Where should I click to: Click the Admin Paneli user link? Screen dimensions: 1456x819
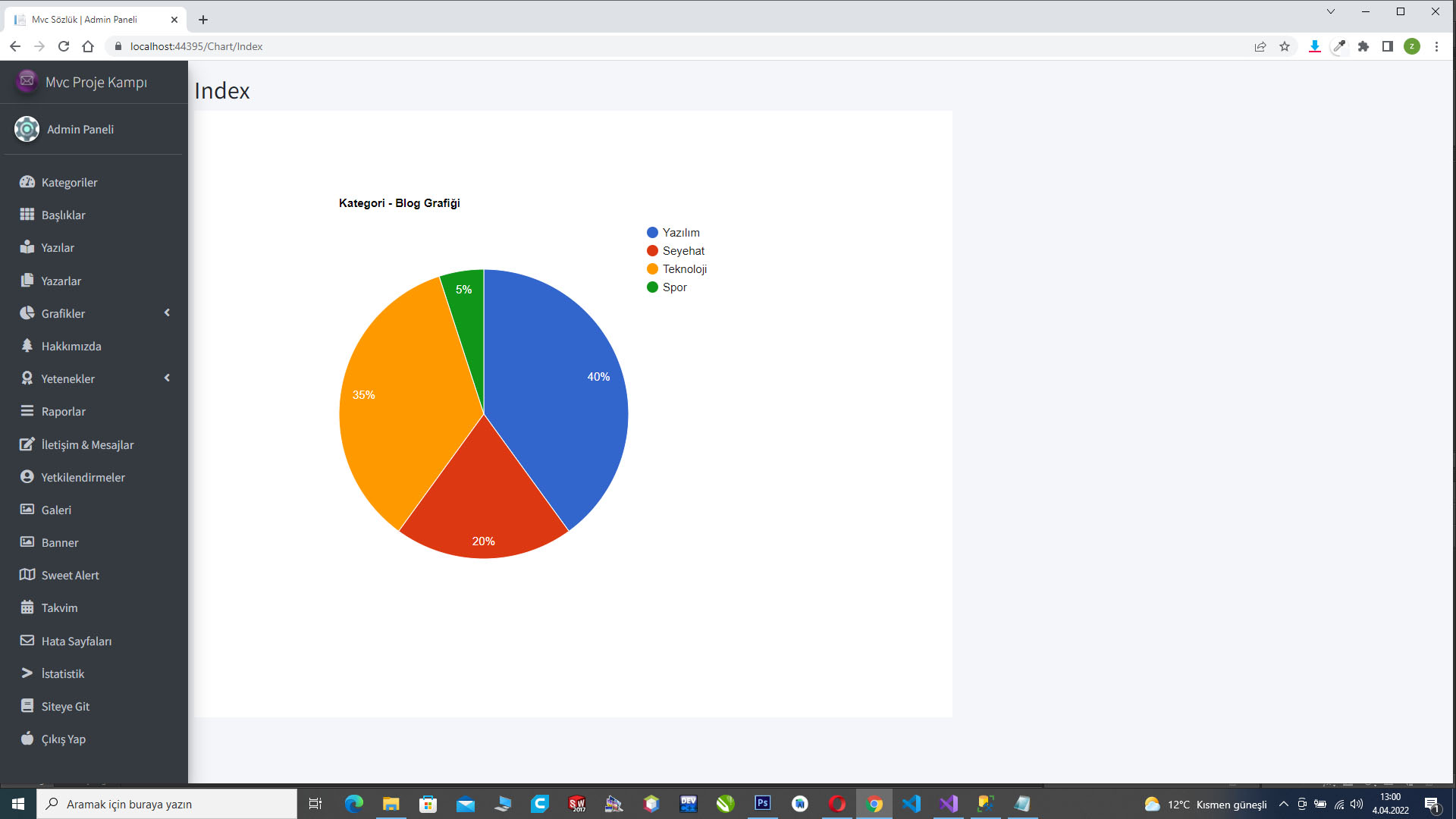pos(80,129)
